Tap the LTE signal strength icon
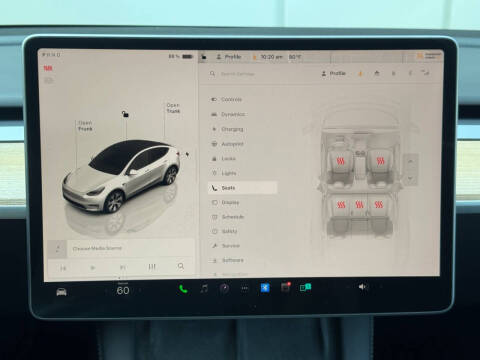Viewport: 480px width, 360px height. (x=425, y=72)
